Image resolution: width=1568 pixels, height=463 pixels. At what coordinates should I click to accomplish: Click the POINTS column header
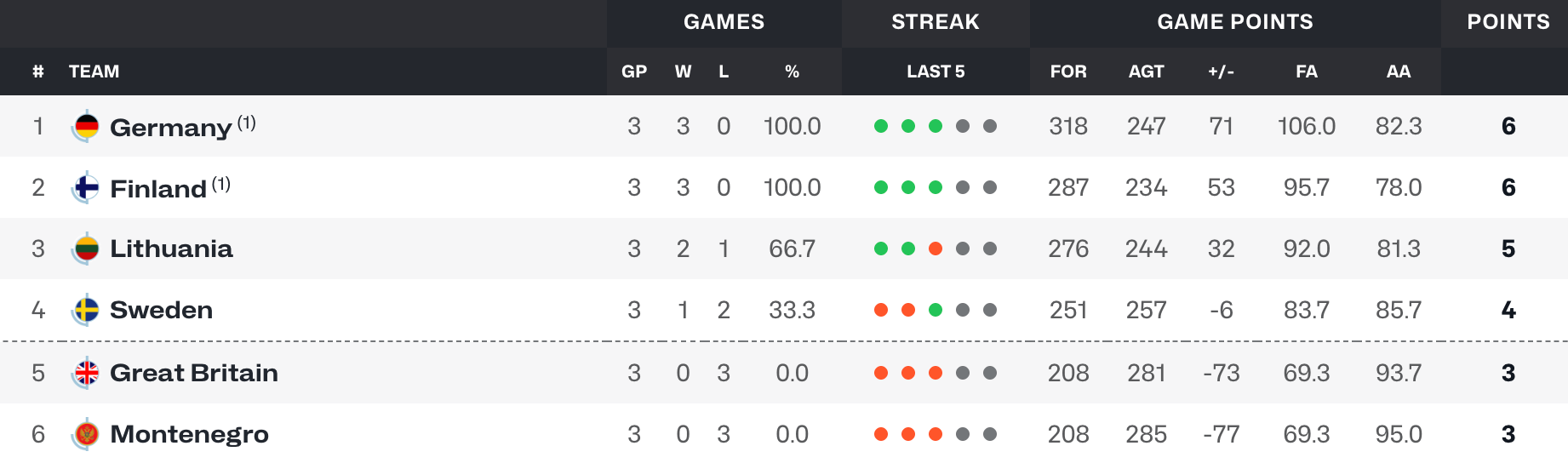[1508, 22]
